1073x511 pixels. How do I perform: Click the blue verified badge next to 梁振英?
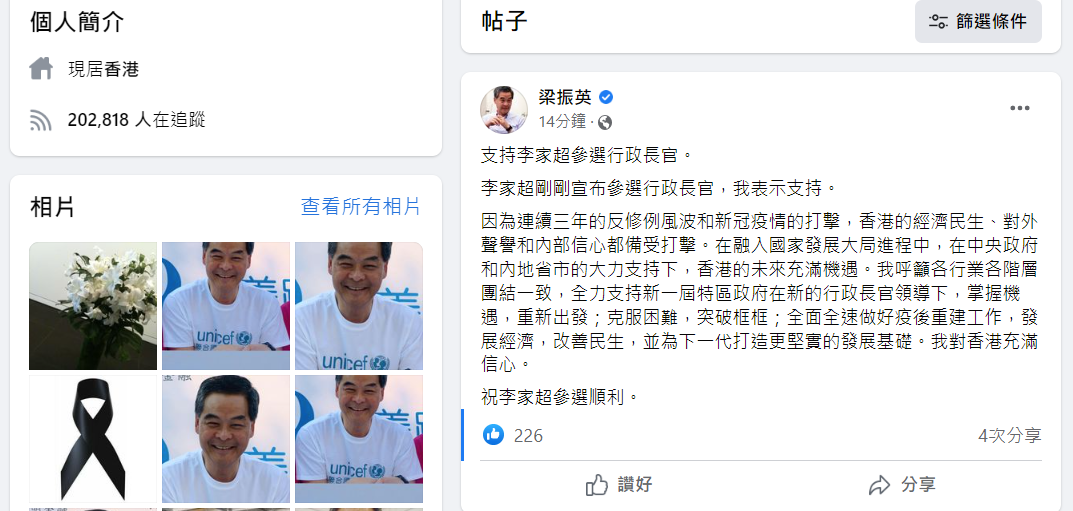tap(606, 97)
